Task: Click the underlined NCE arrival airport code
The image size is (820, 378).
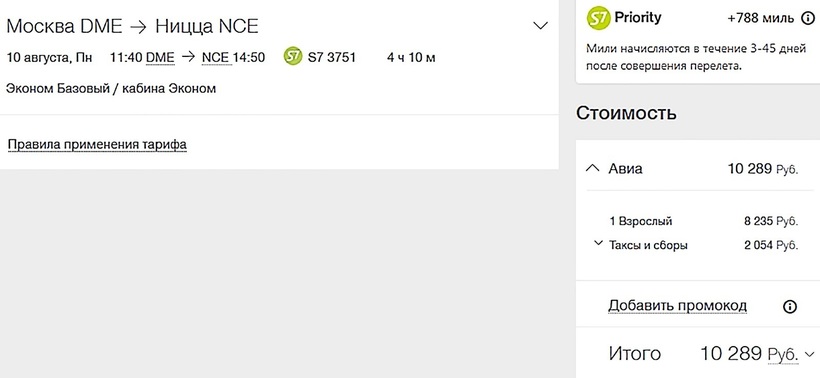Action: coord(215,58)
